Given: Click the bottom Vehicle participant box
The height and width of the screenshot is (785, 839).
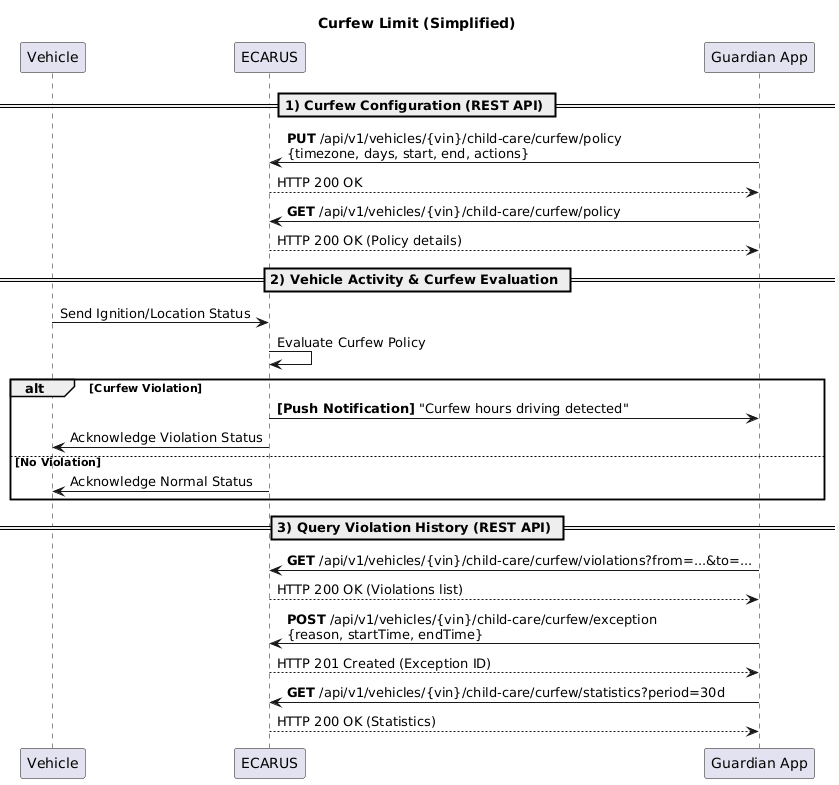Looking at the screenshot, I should pos(52,763).
